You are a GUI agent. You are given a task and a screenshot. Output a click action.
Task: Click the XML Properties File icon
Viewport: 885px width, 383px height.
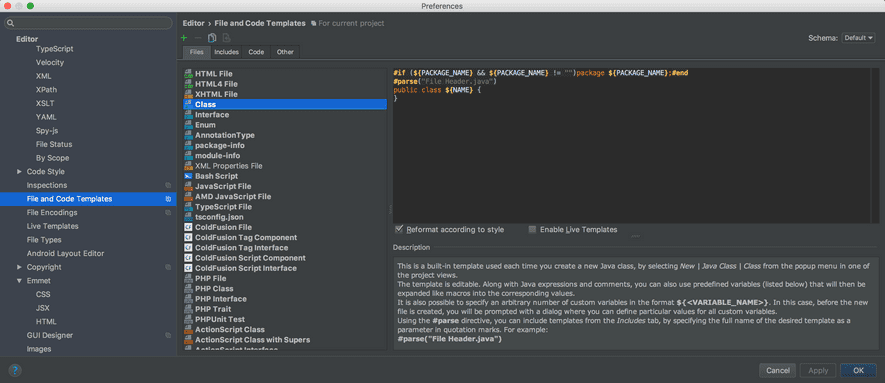189,166
